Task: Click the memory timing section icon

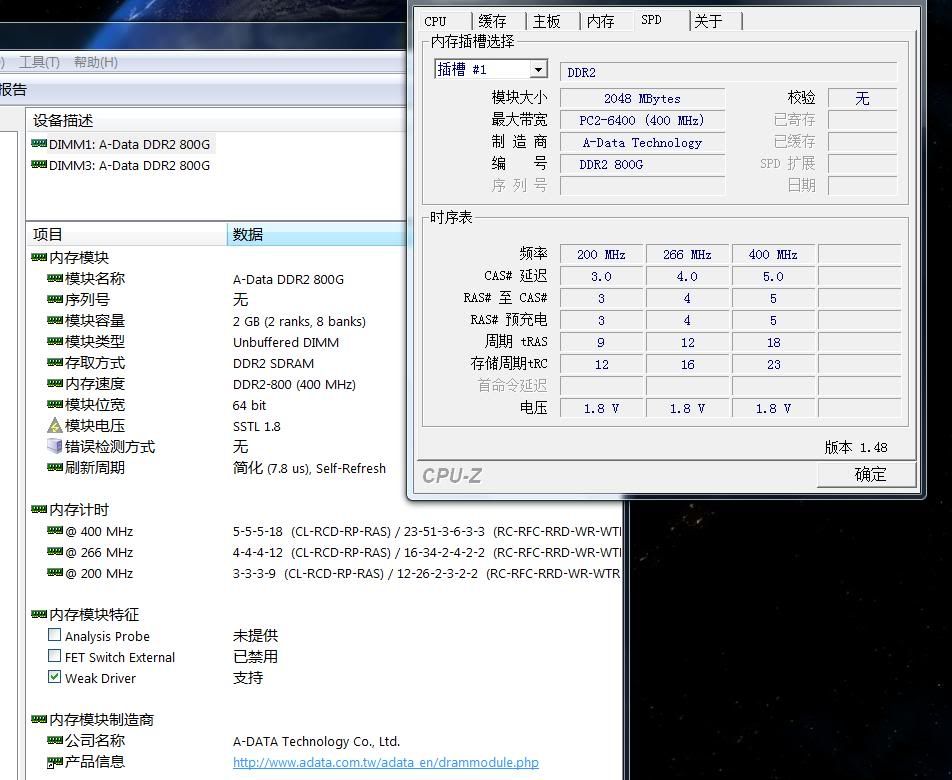Action: (39, 510)
